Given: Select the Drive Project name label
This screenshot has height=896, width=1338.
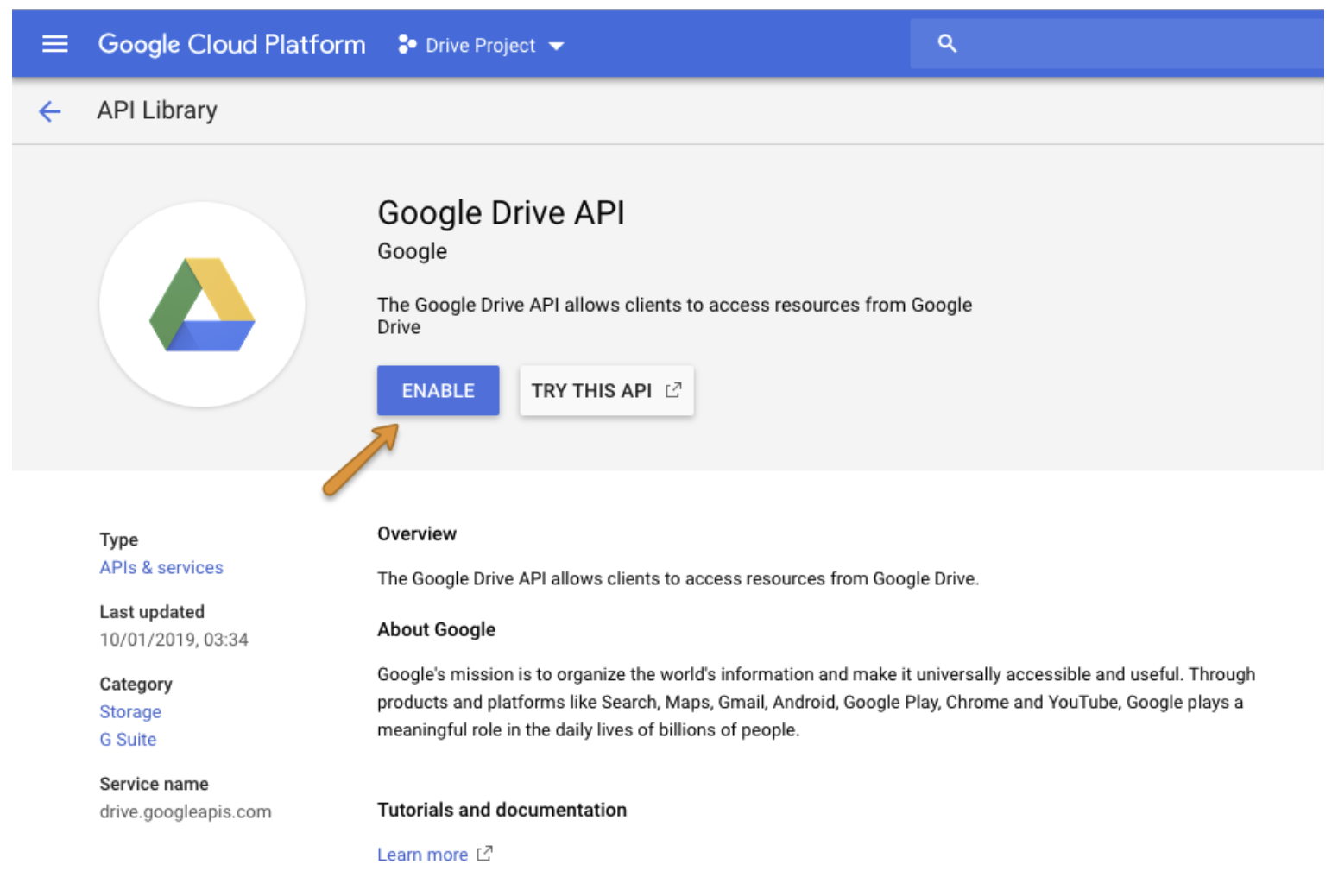Looking at the screenshot, I should coord(480,46).
